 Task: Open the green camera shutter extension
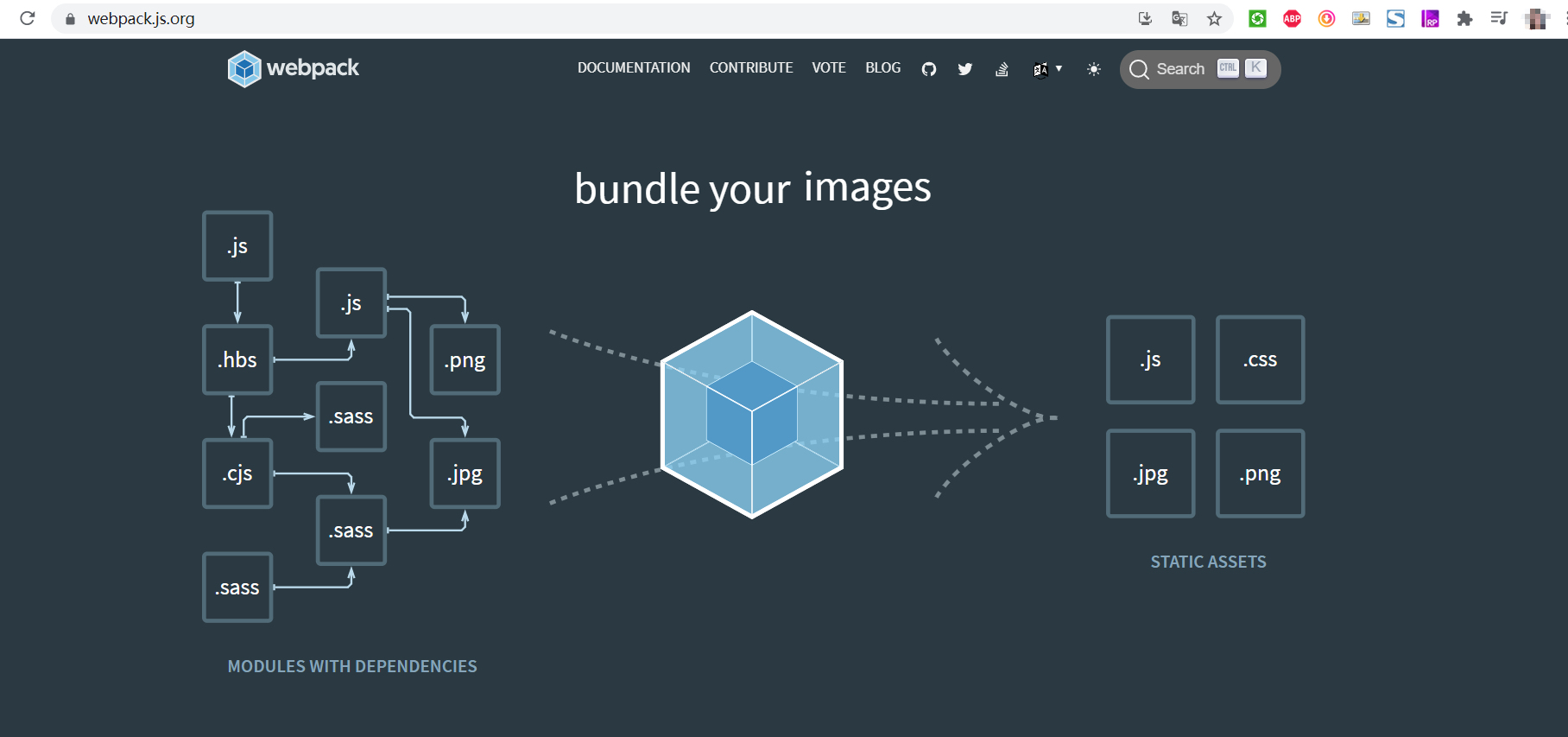[x=1257, y=18]
